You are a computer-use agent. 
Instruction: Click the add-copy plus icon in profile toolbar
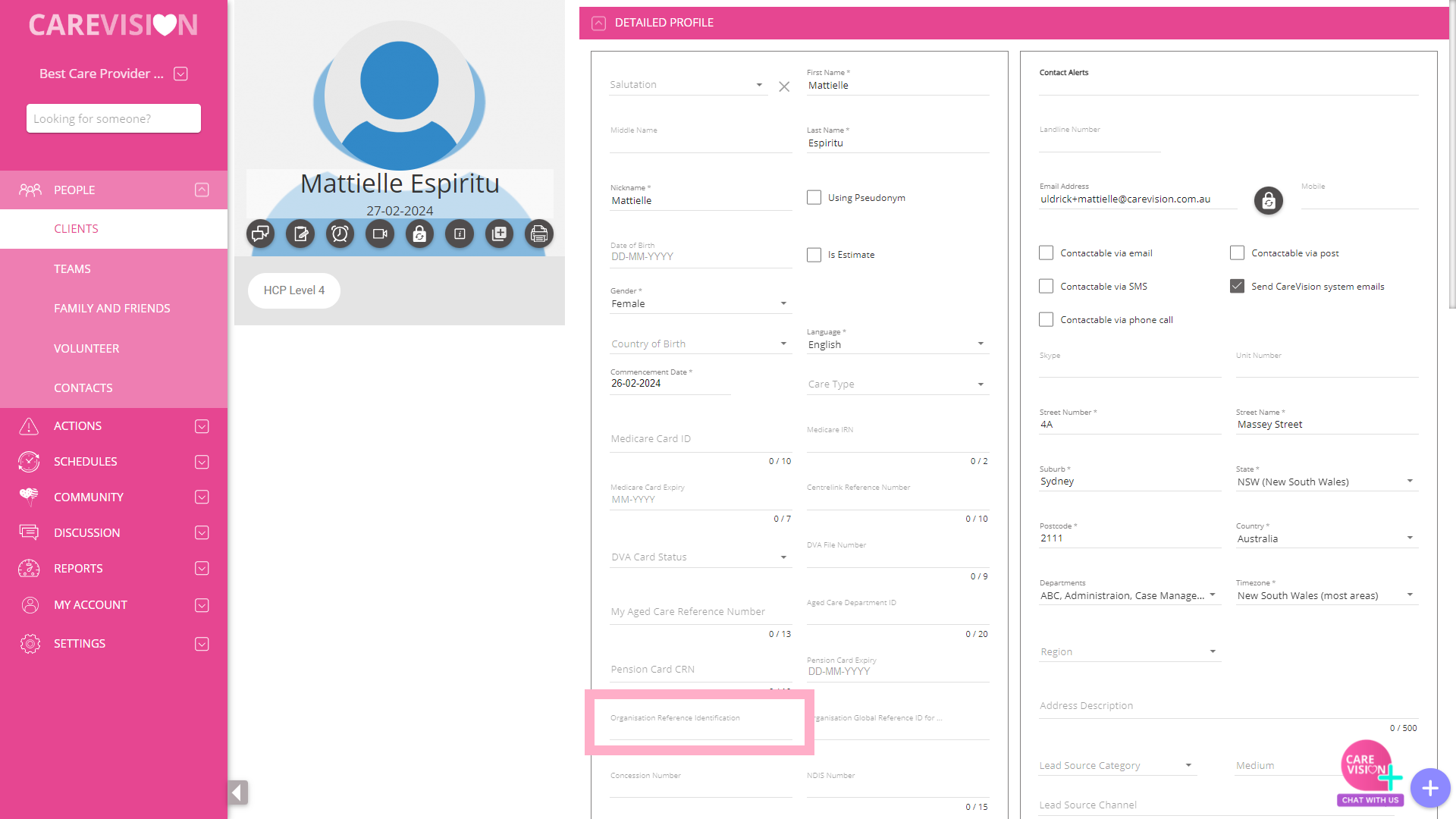[499, 234]
